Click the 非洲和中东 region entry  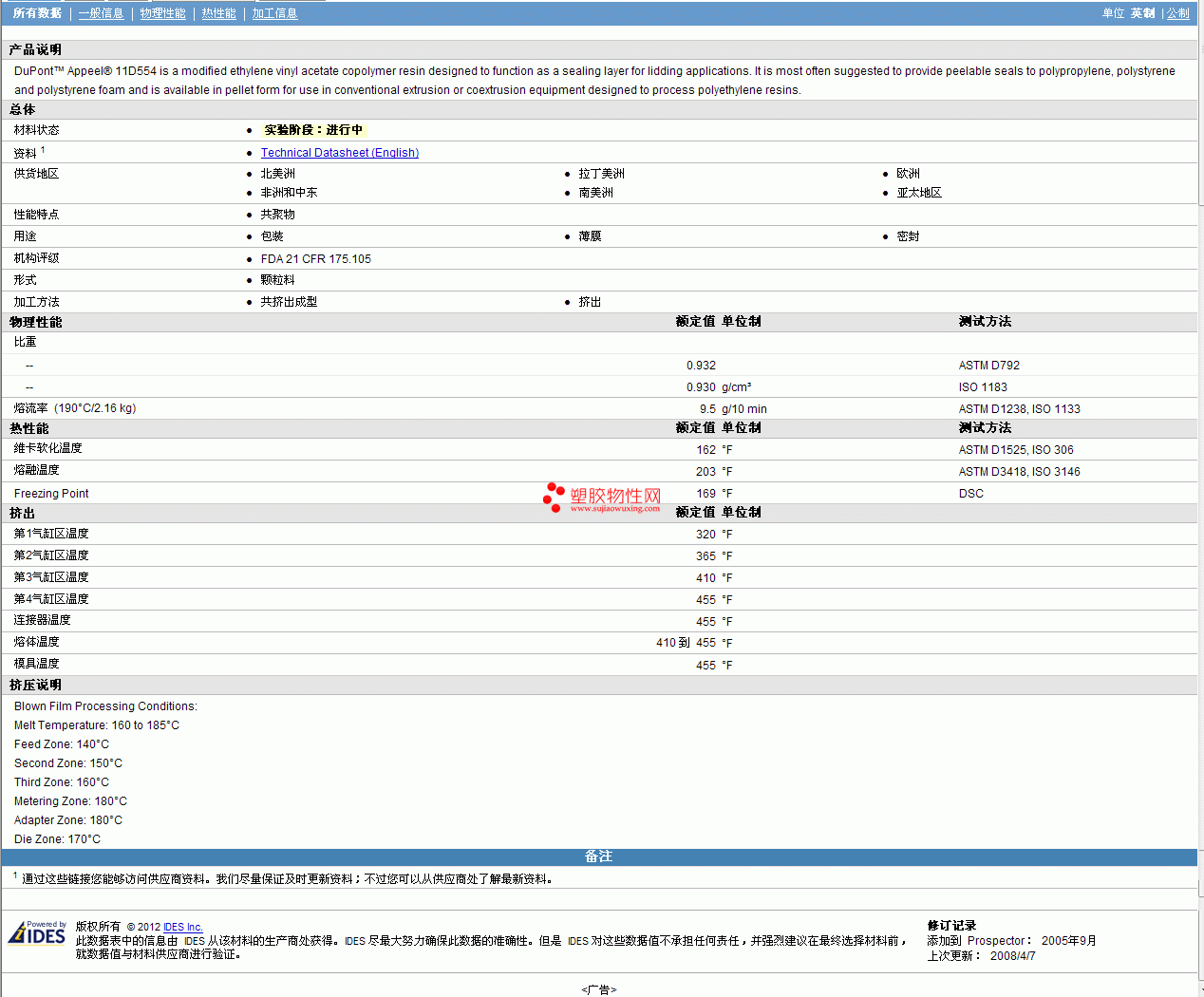coord(290,193)
